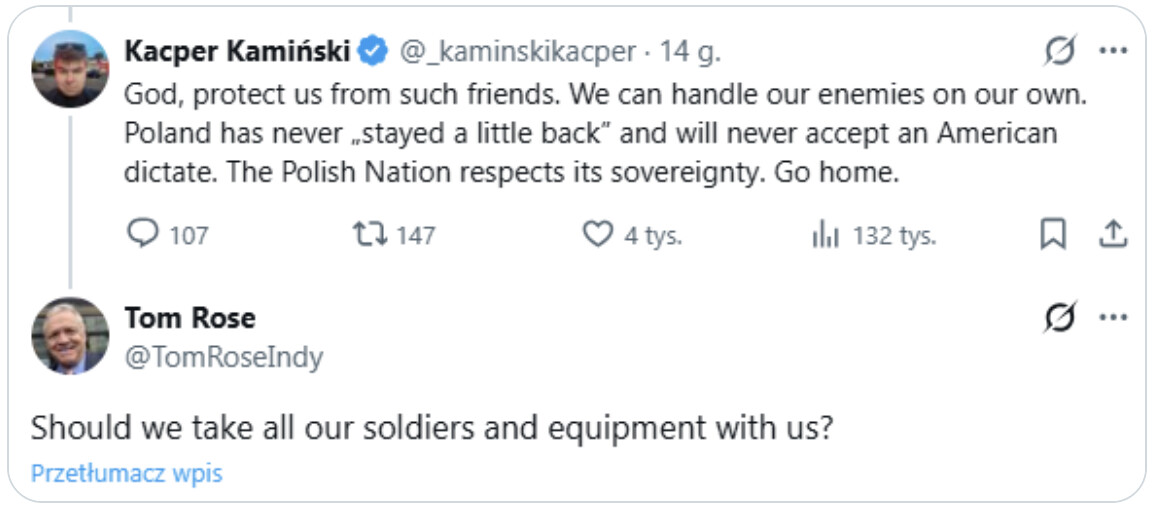Click Kacper Kamiński's profile avatar
The height and width of the screenshot is (514, 1156).
[x=70, y=69]
